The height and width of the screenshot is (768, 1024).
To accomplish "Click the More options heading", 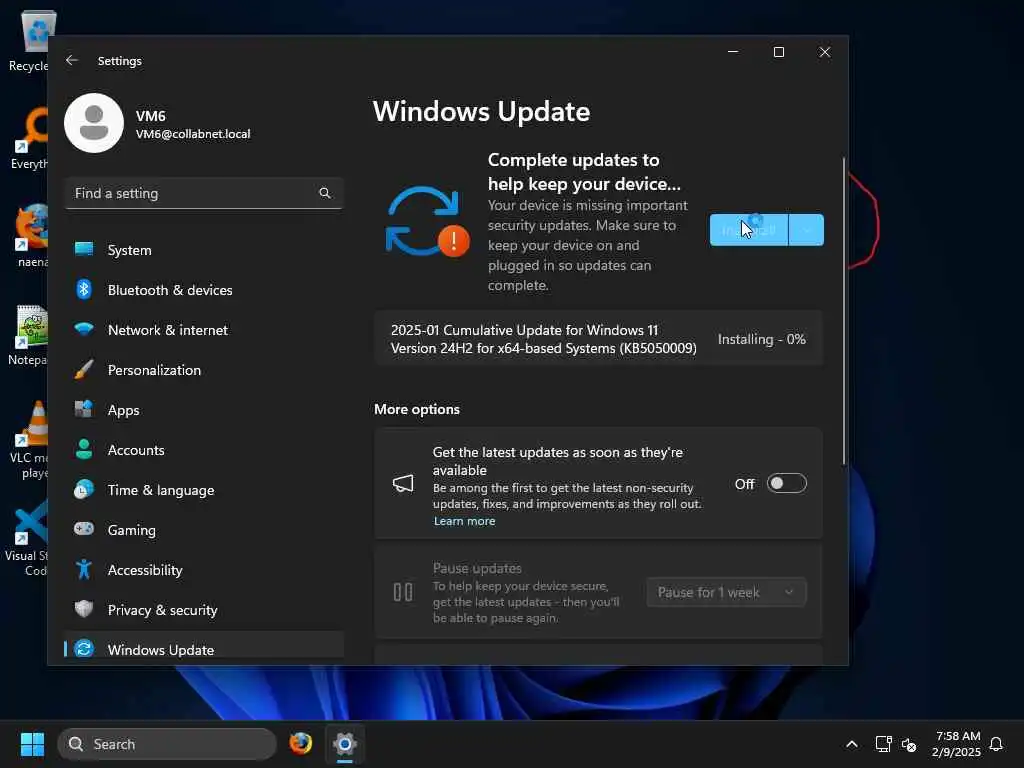I will 417,409.
